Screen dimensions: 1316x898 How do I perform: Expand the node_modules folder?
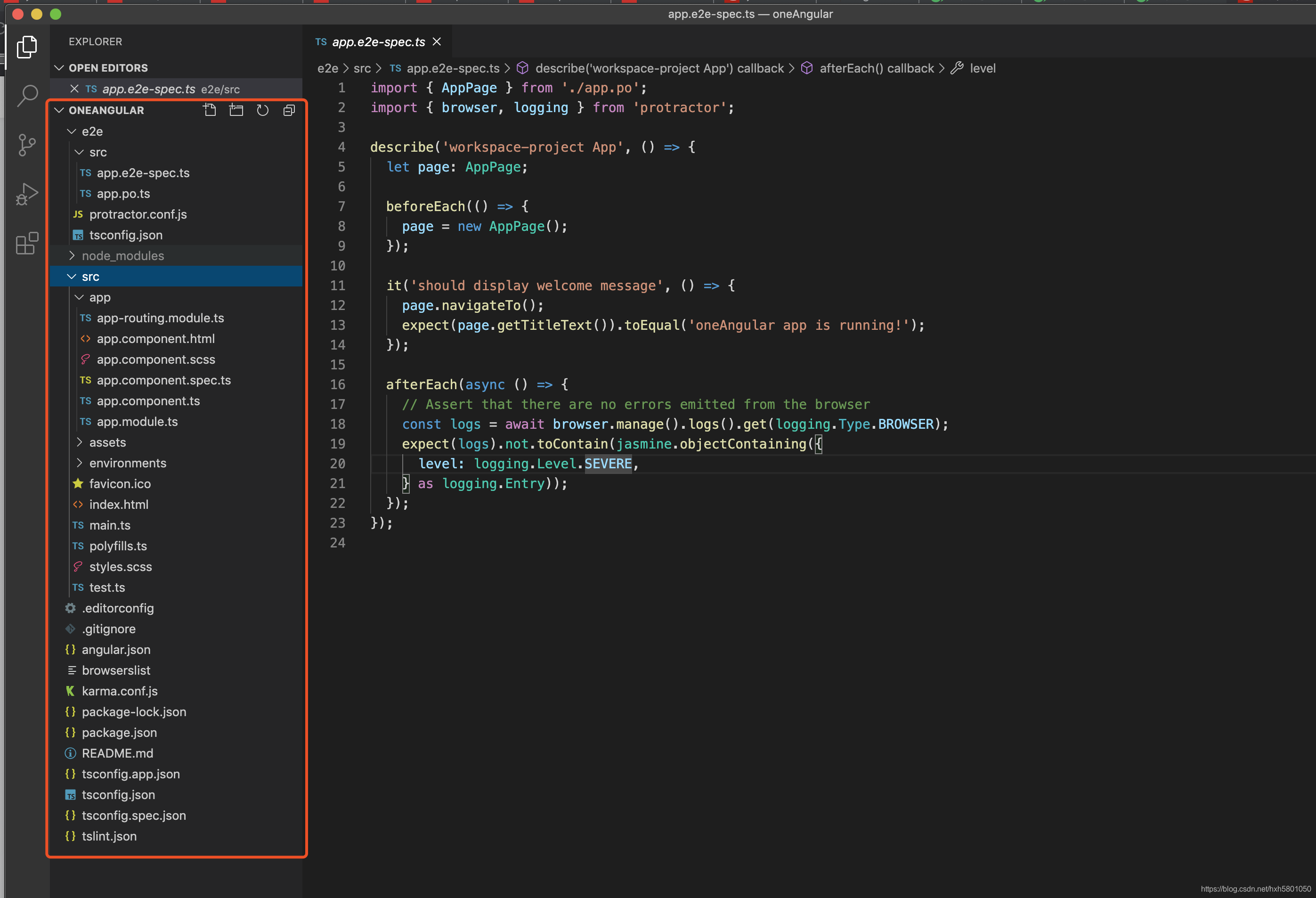coord(122,255)
